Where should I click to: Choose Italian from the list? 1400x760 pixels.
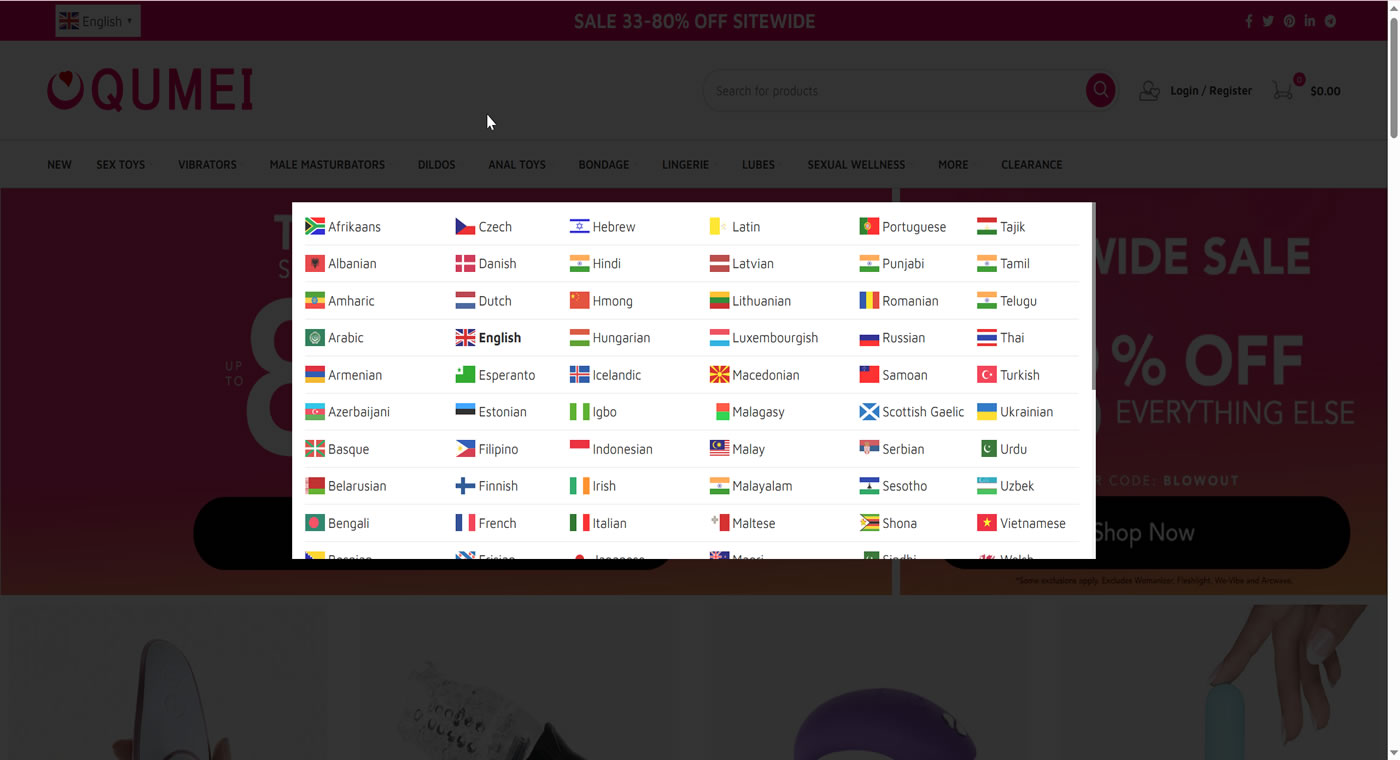(x=598, y=523)
